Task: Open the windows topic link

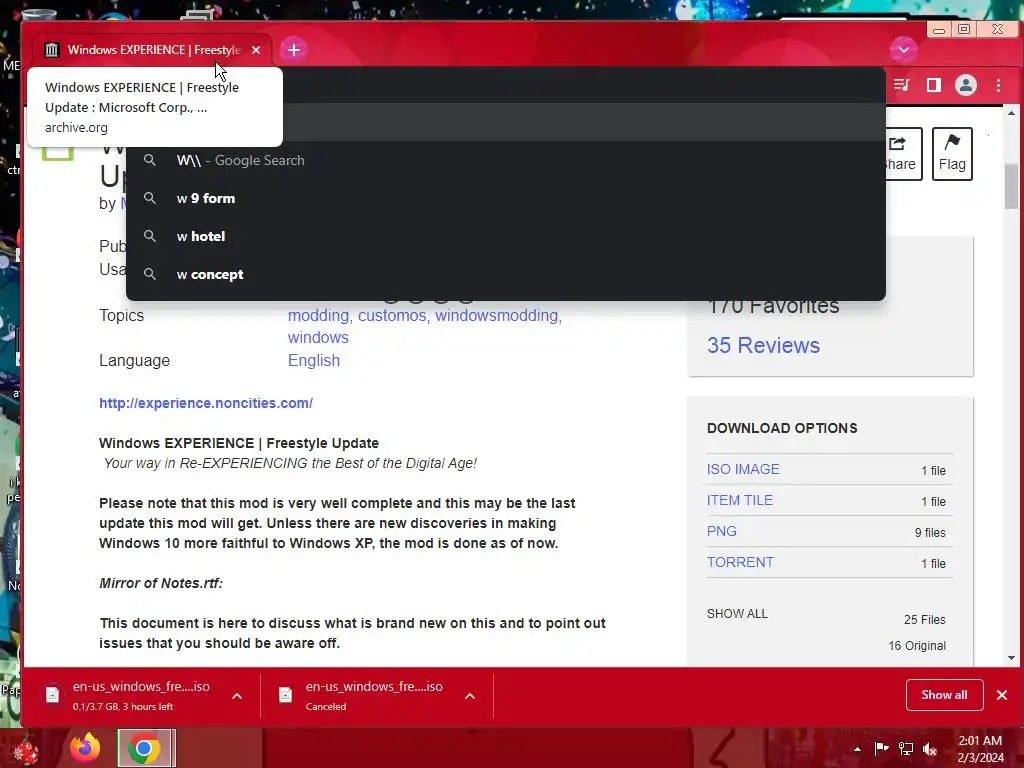Action: coord(318,338)
